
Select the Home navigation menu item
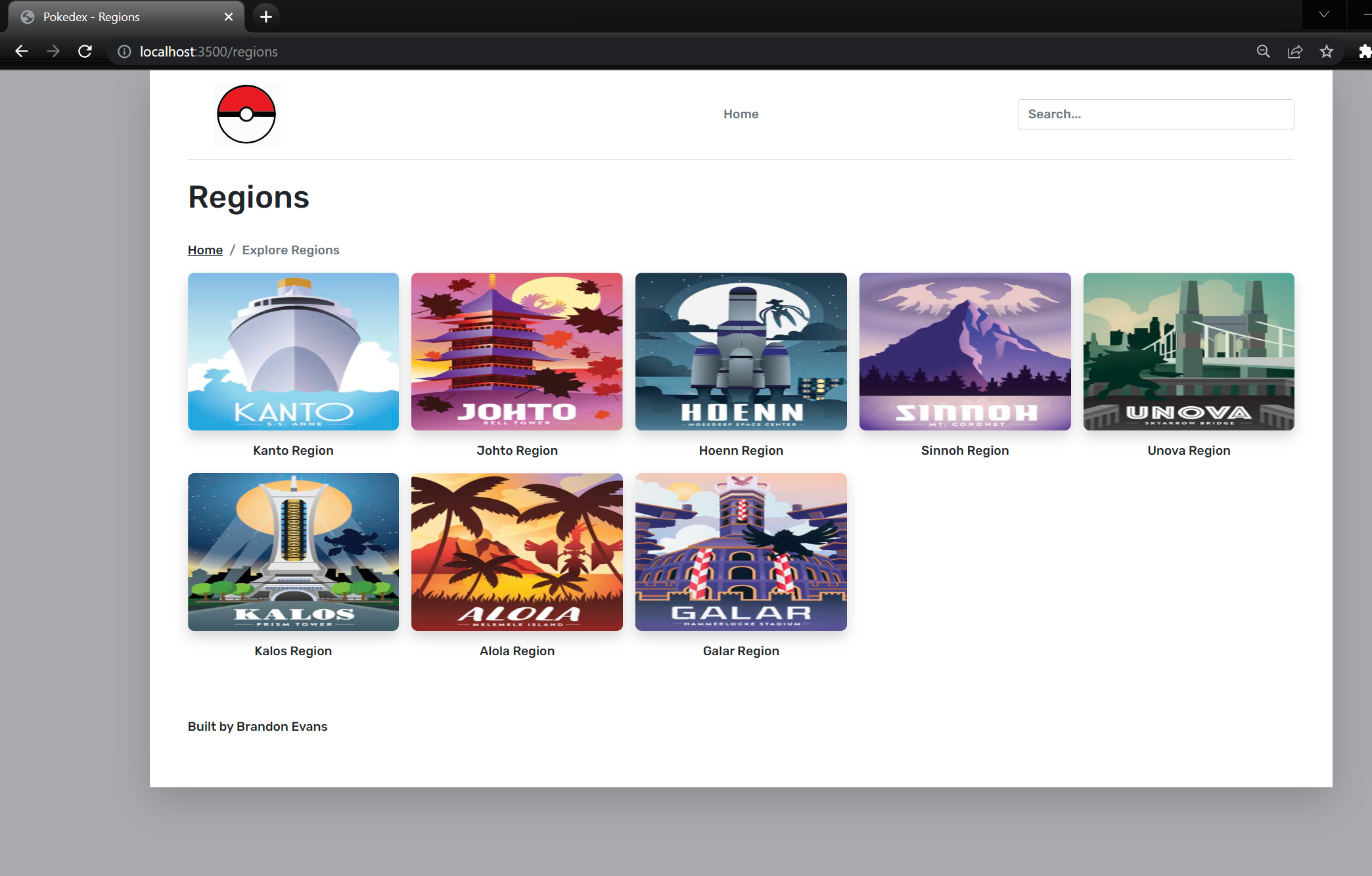[x=741, y=114]
